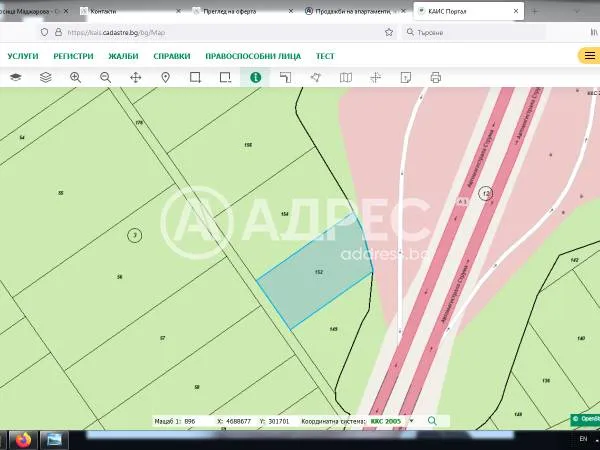Open the РЕГИСТРИ menu
Viewport: 600px width, 450px height.
[x=73, y=56]
